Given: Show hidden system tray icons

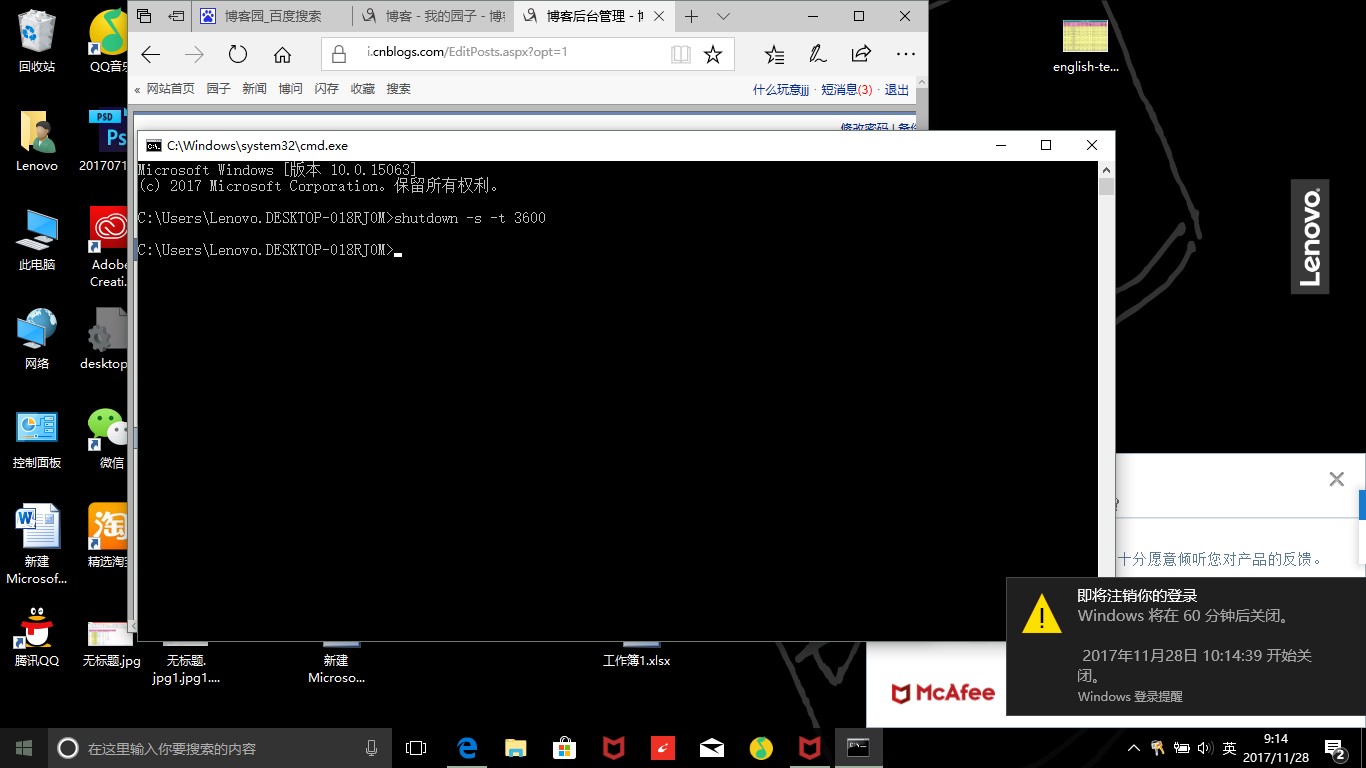Looking at the screenshot, I should [1133, 748].
